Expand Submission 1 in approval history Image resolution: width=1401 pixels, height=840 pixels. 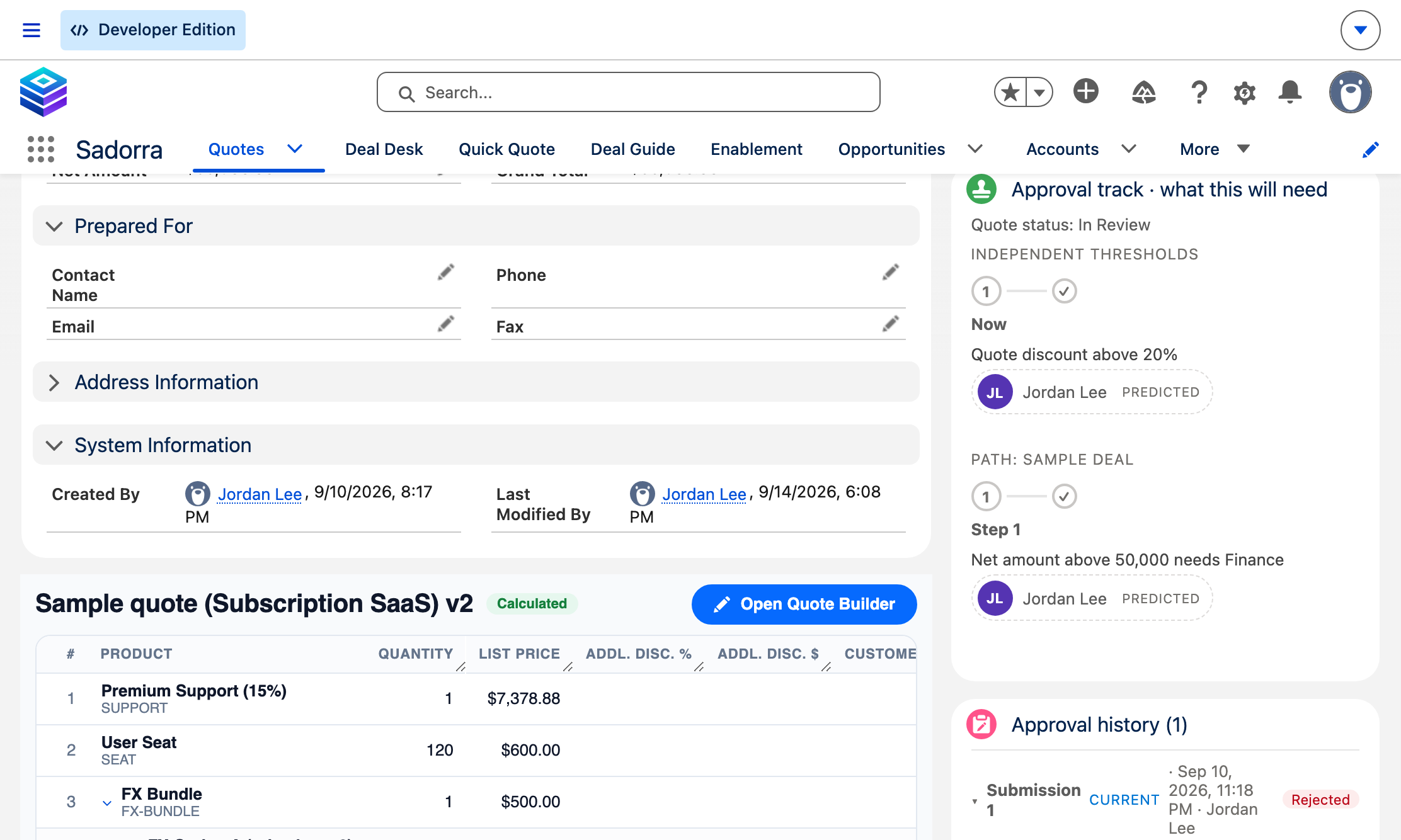pos(975,802)
